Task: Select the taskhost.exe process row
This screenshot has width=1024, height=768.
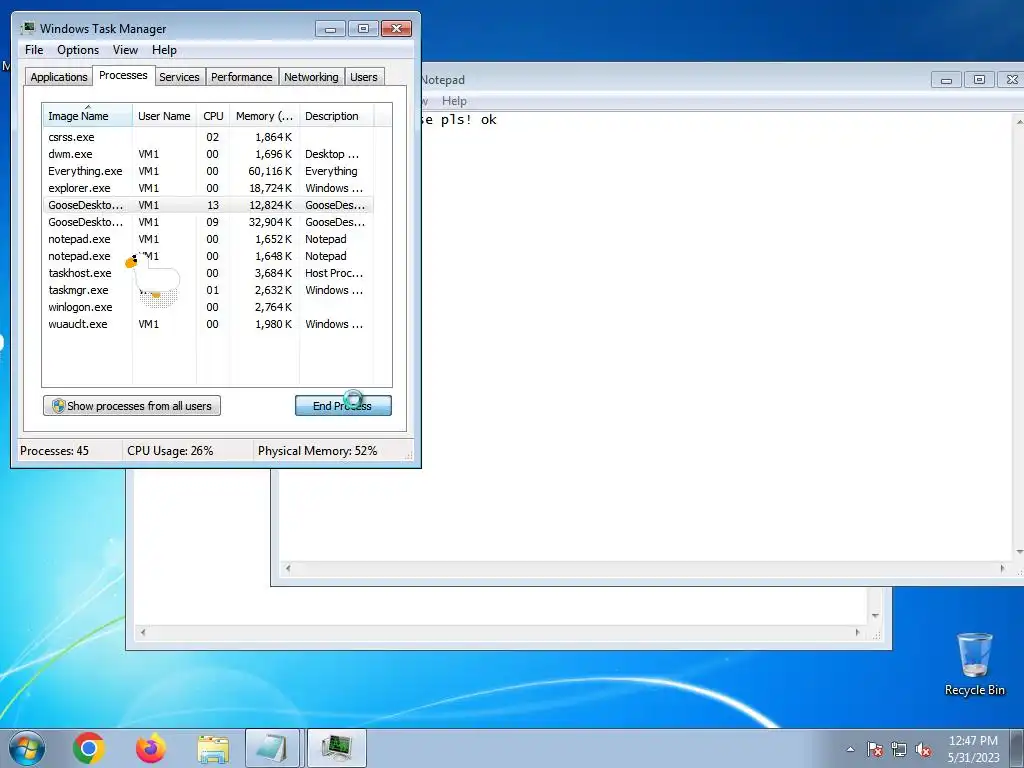Action: point(208,273)
